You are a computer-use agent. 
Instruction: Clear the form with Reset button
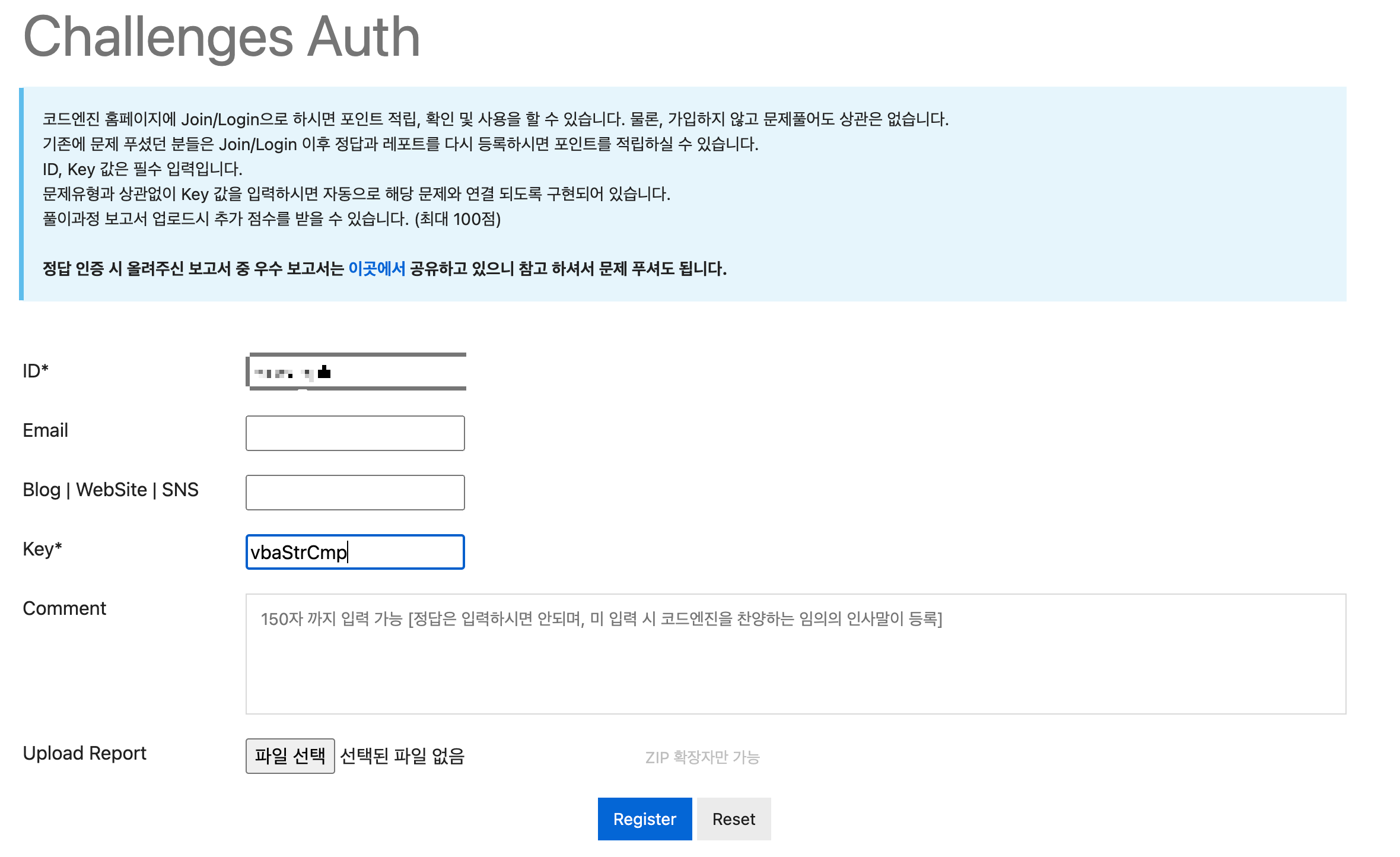pos(733,819)
